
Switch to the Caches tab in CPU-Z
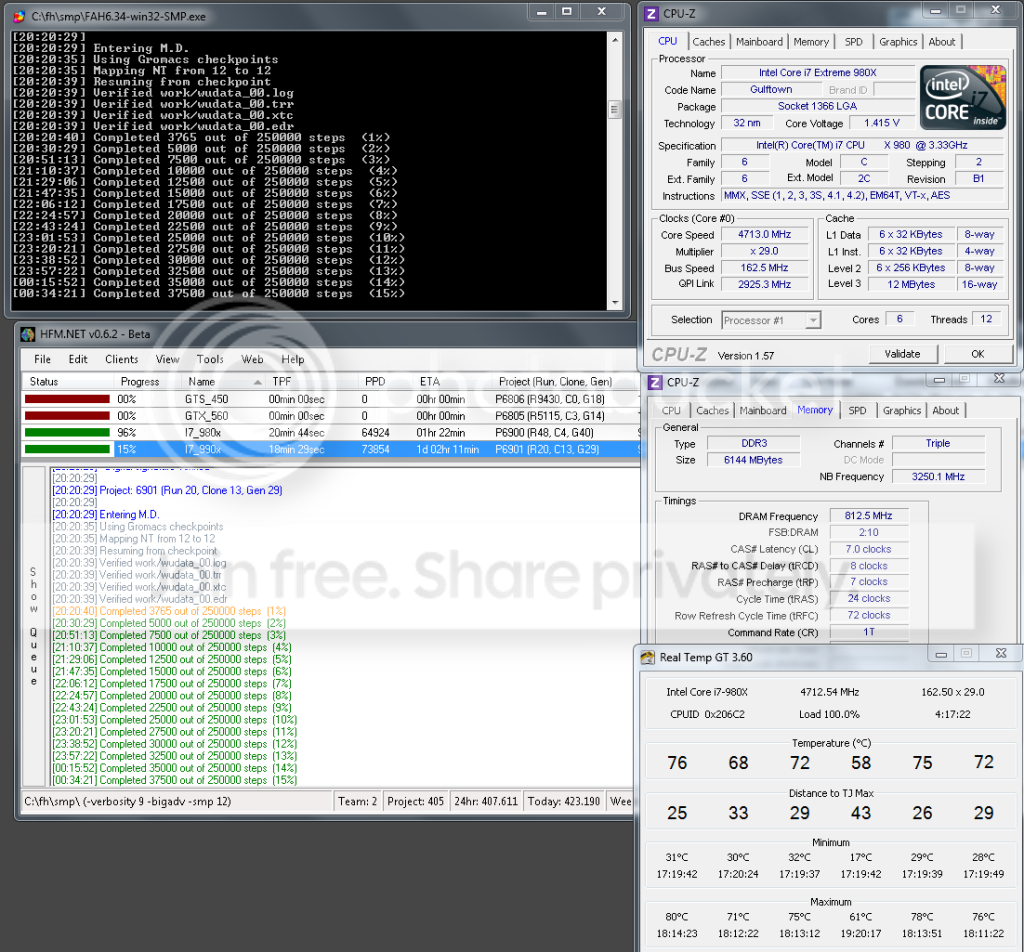709,41
